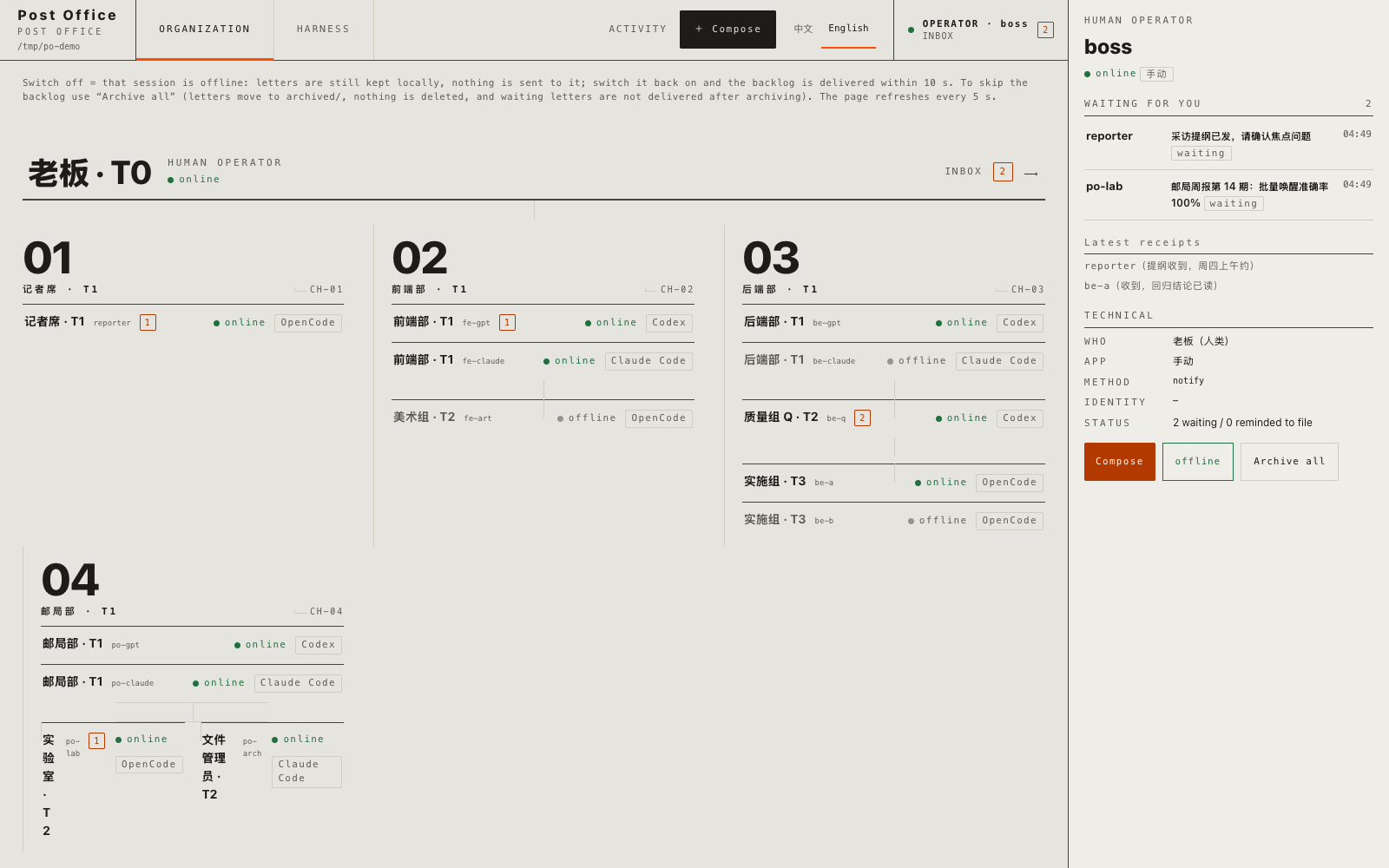Select the 实施组 · T3 be-a row
The width and height of the screenshot is (1389, 868).
click(893, 483)
